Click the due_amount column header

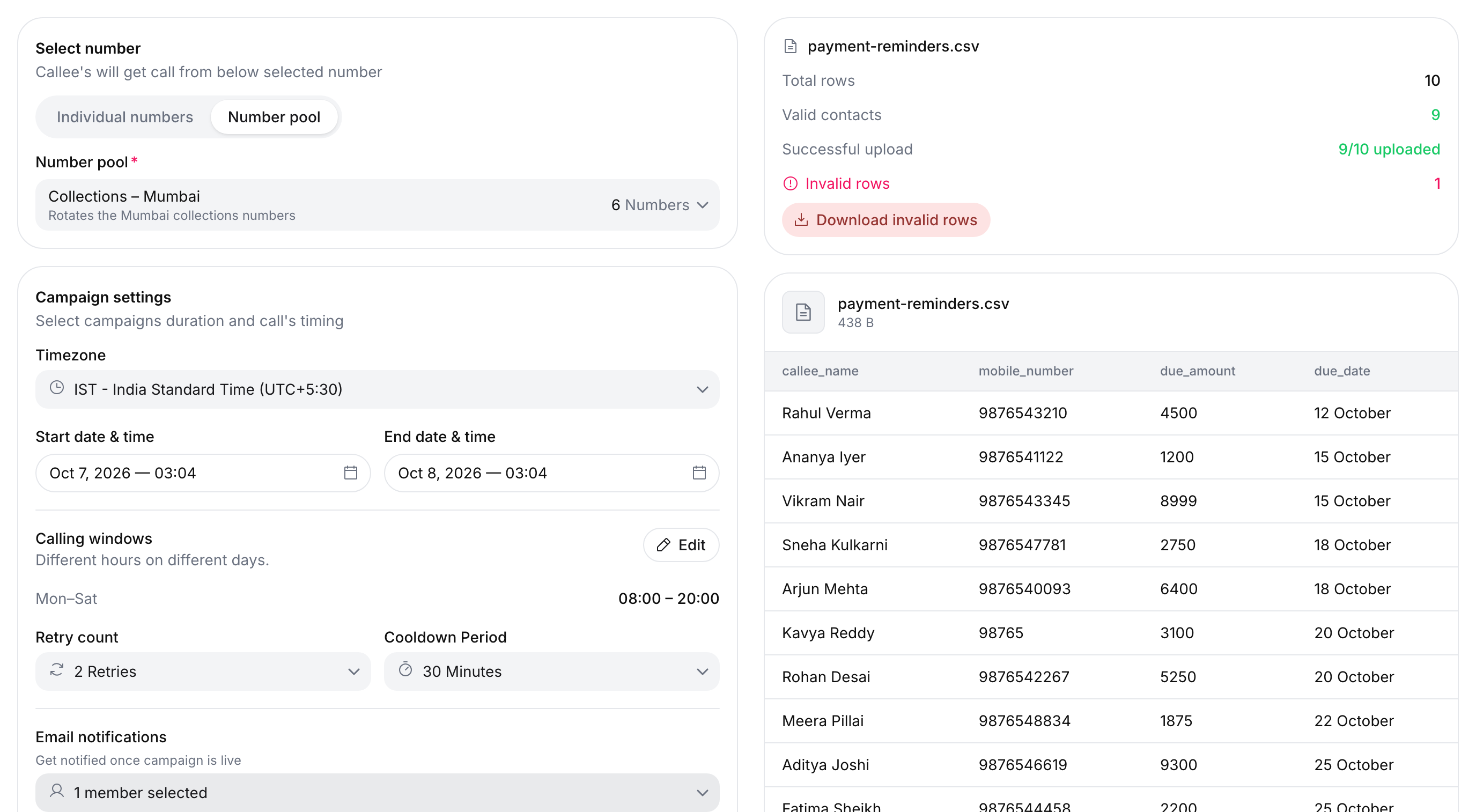pos(1198,371)
